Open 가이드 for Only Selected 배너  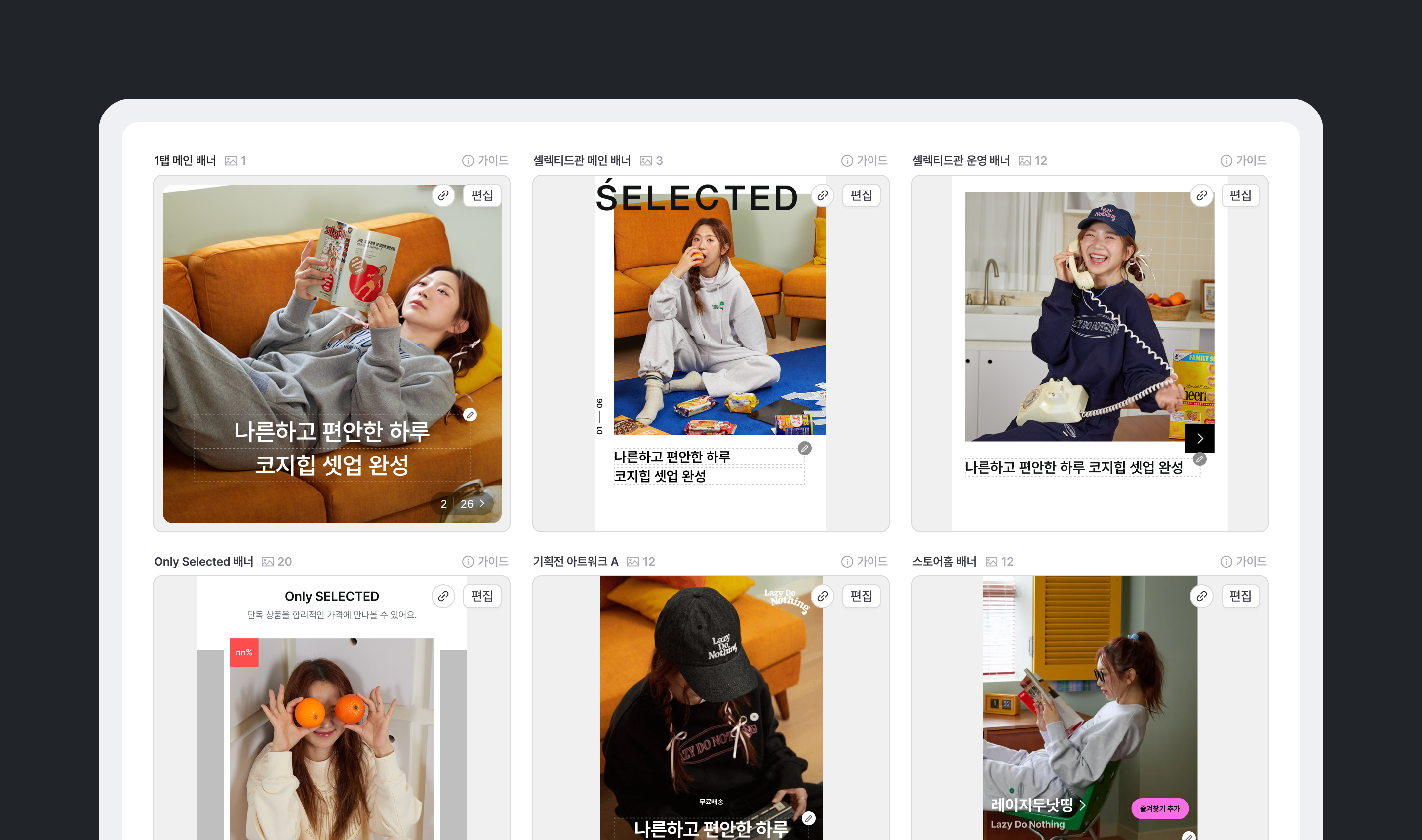pos(485,562)
